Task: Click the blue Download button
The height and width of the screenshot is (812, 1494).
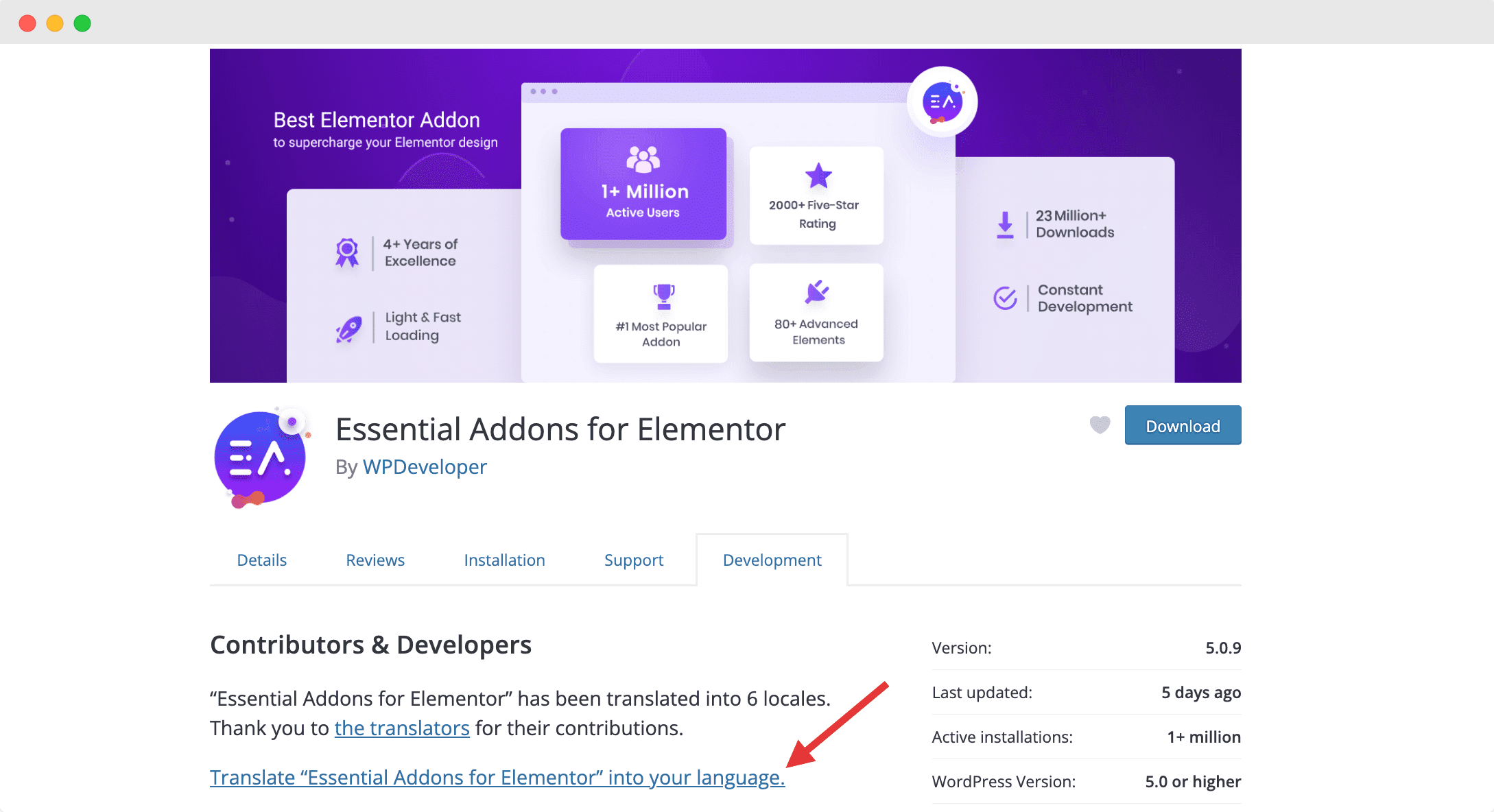Action: pyautogui.click(x=1183, y=425)
